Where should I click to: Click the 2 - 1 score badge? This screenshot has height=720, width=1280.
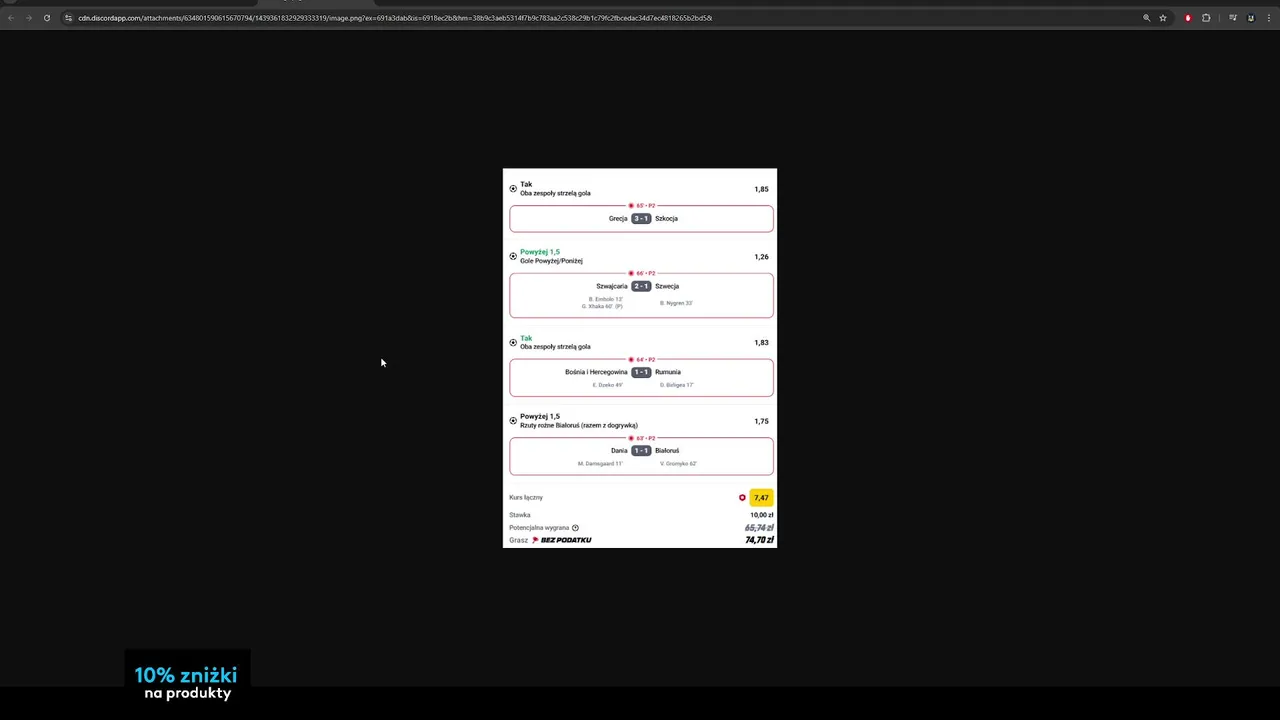pyautogui.click(x=641, y=286)
